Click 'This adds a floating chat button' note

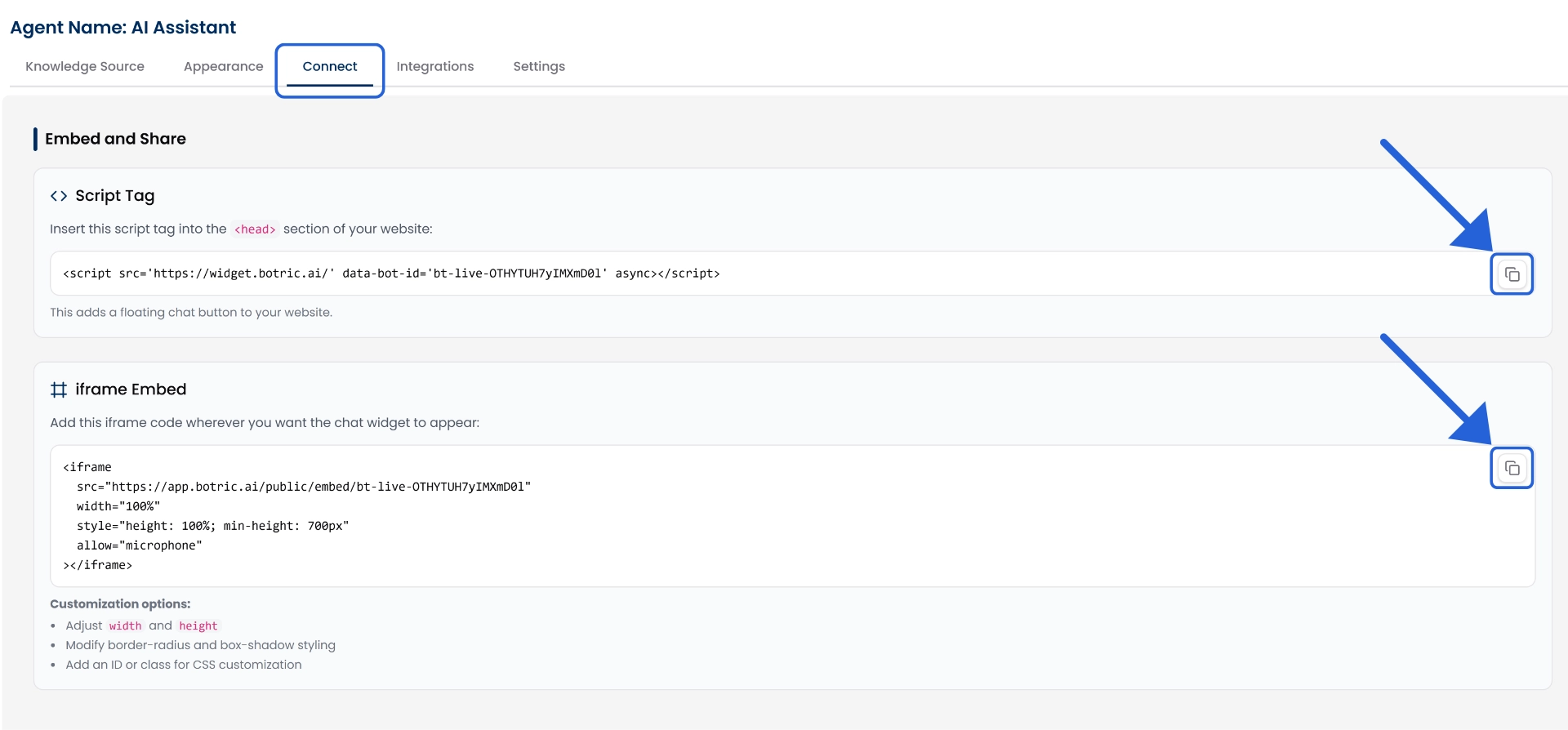(x=191, y=312)
